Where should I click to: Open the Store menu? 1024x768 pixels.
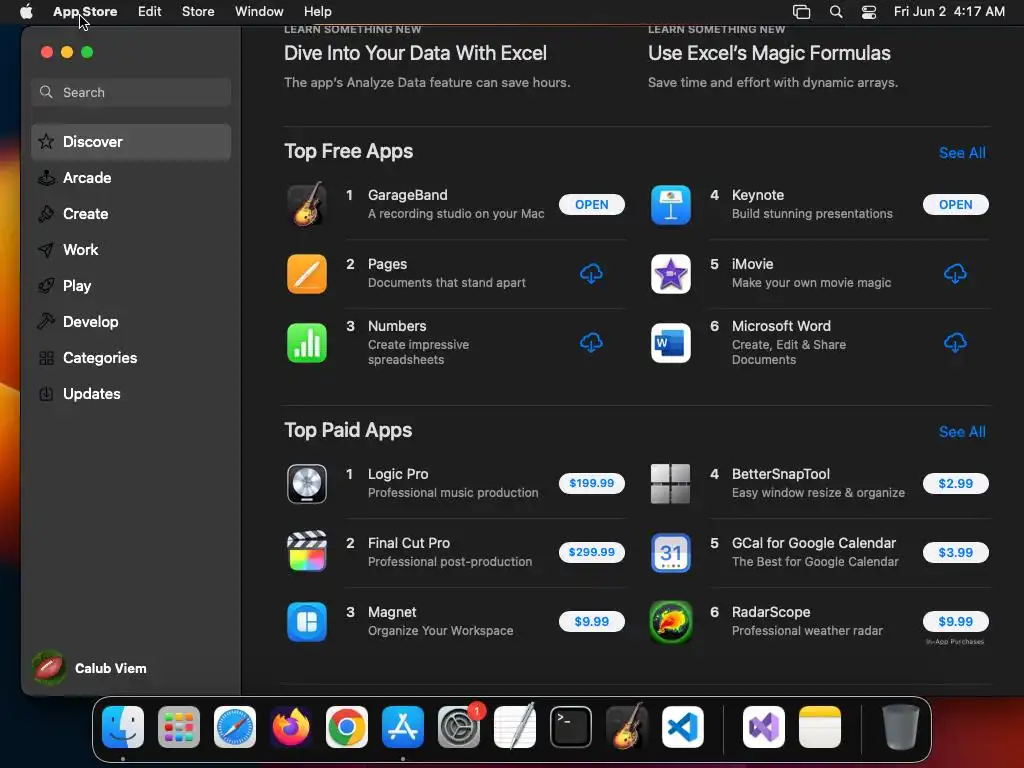point(198,11)
